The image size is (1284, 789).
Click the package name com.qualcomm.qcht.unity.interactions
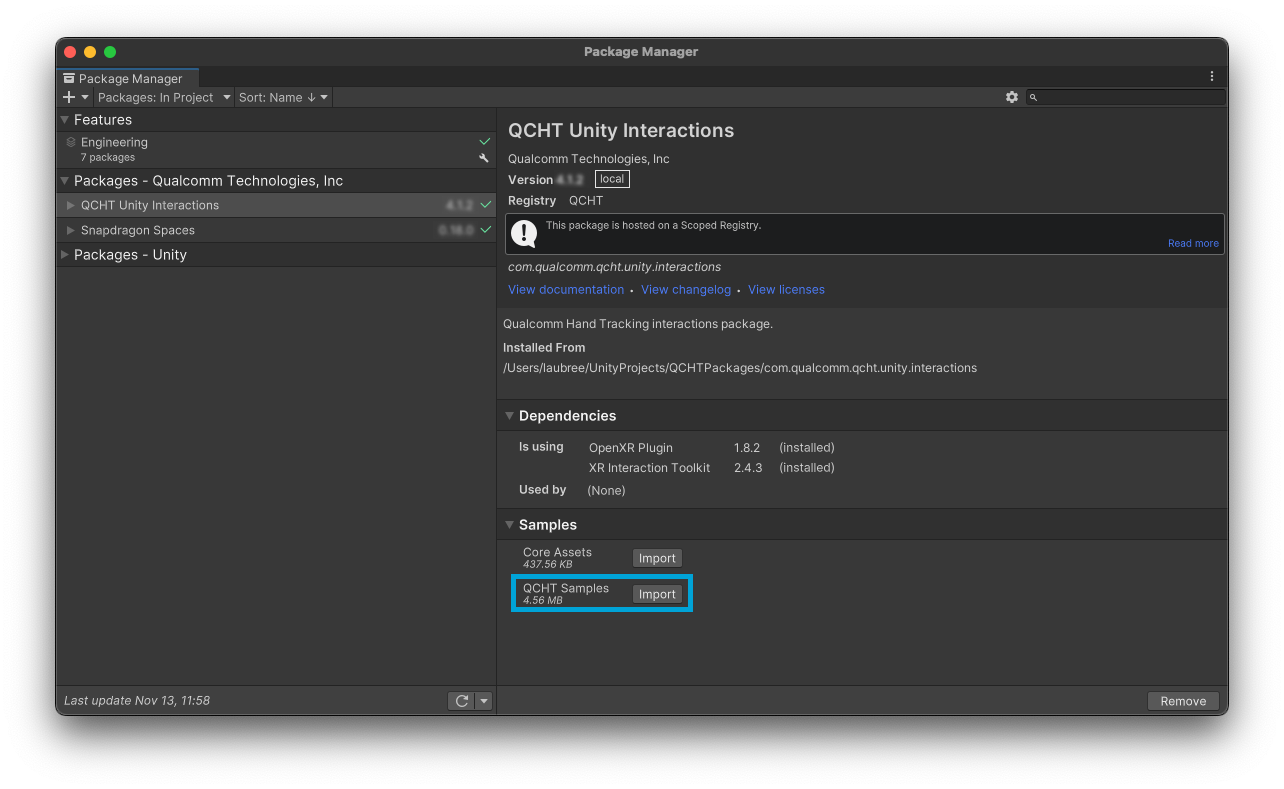614,267
